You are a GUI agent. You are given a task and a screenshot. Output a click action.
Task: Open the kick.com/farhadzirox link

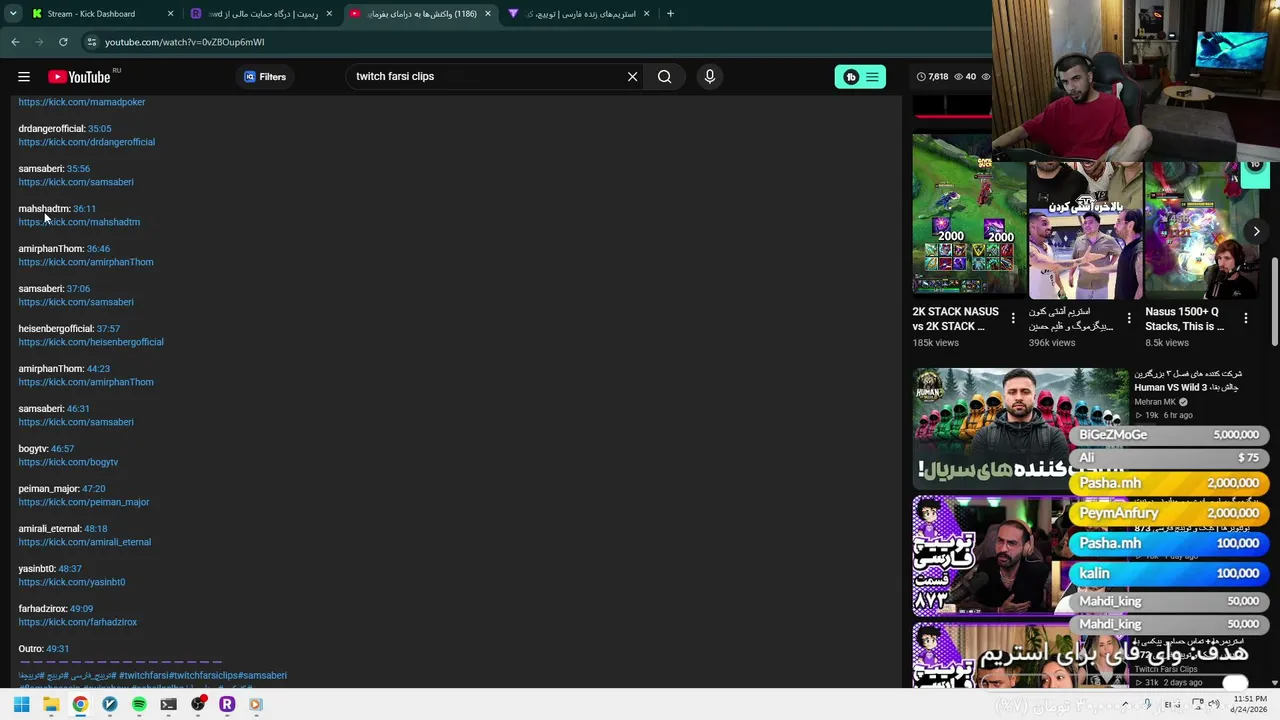78,622
